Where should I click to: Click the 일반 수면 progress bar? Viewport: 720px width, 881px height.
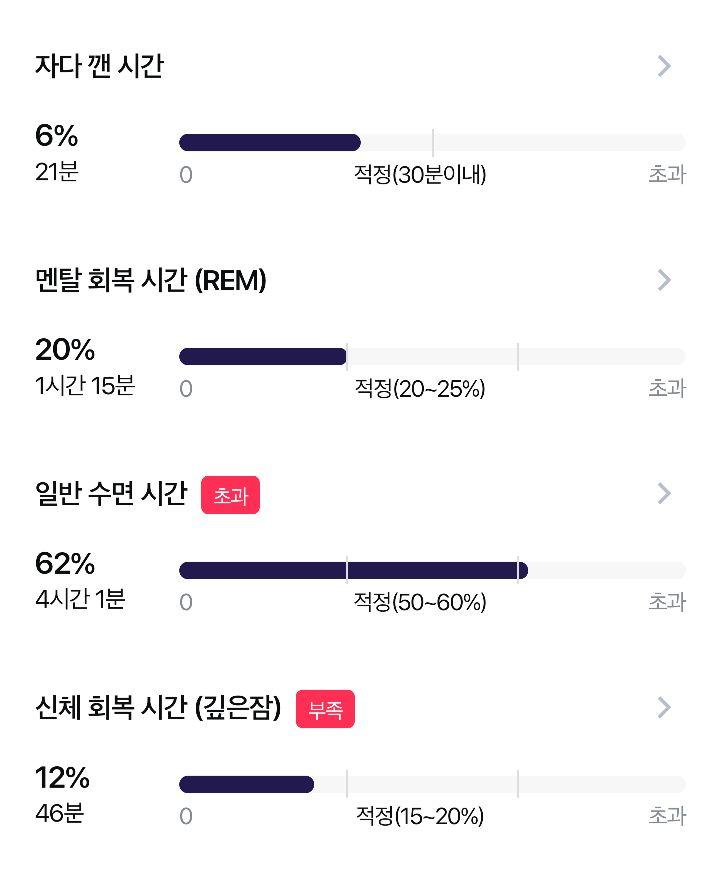(432, 570)
